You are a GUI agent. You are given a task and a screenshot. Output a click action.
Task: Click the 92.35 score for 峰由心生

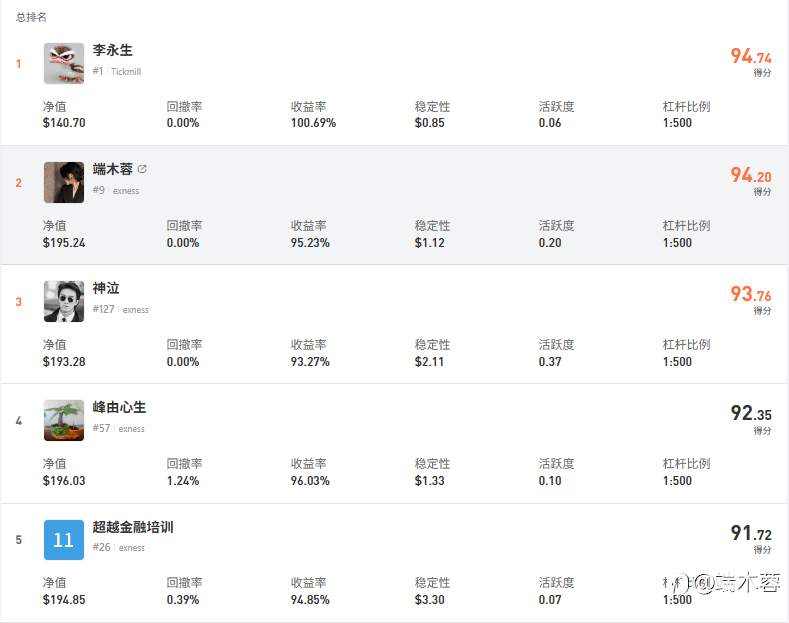pos(750,413)
